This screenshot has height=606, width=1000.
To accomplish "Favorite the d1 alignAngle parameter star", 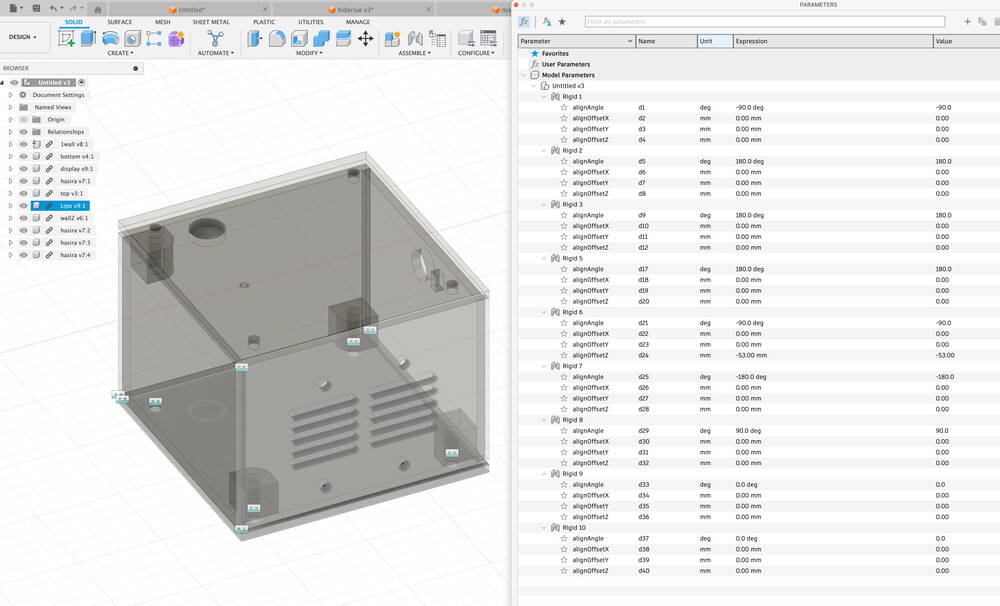I will pos(564,107).
